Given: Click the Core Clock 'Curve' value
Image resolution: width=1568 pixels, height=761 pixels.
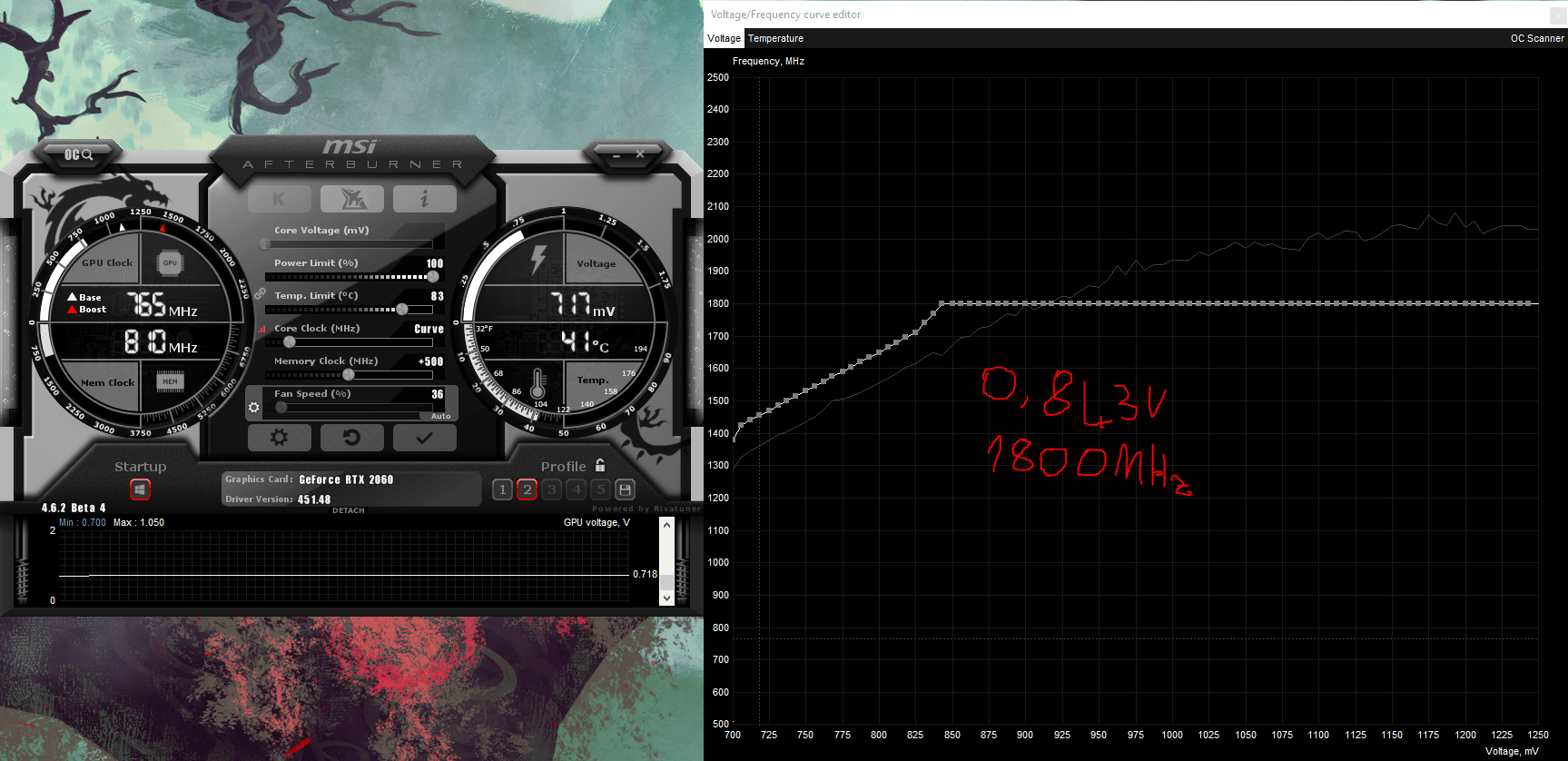Looking at the screenshot, I should coord(429,329).
